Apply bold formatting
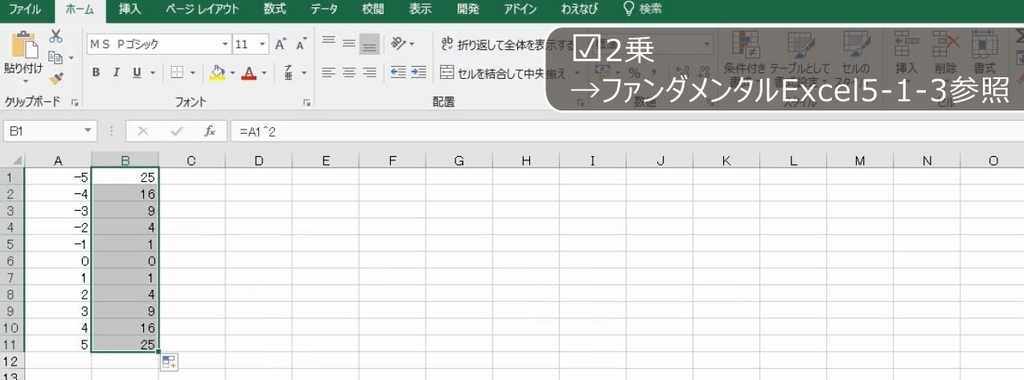Viewport: 1024px width, 380px height. (x=96, y=72)
